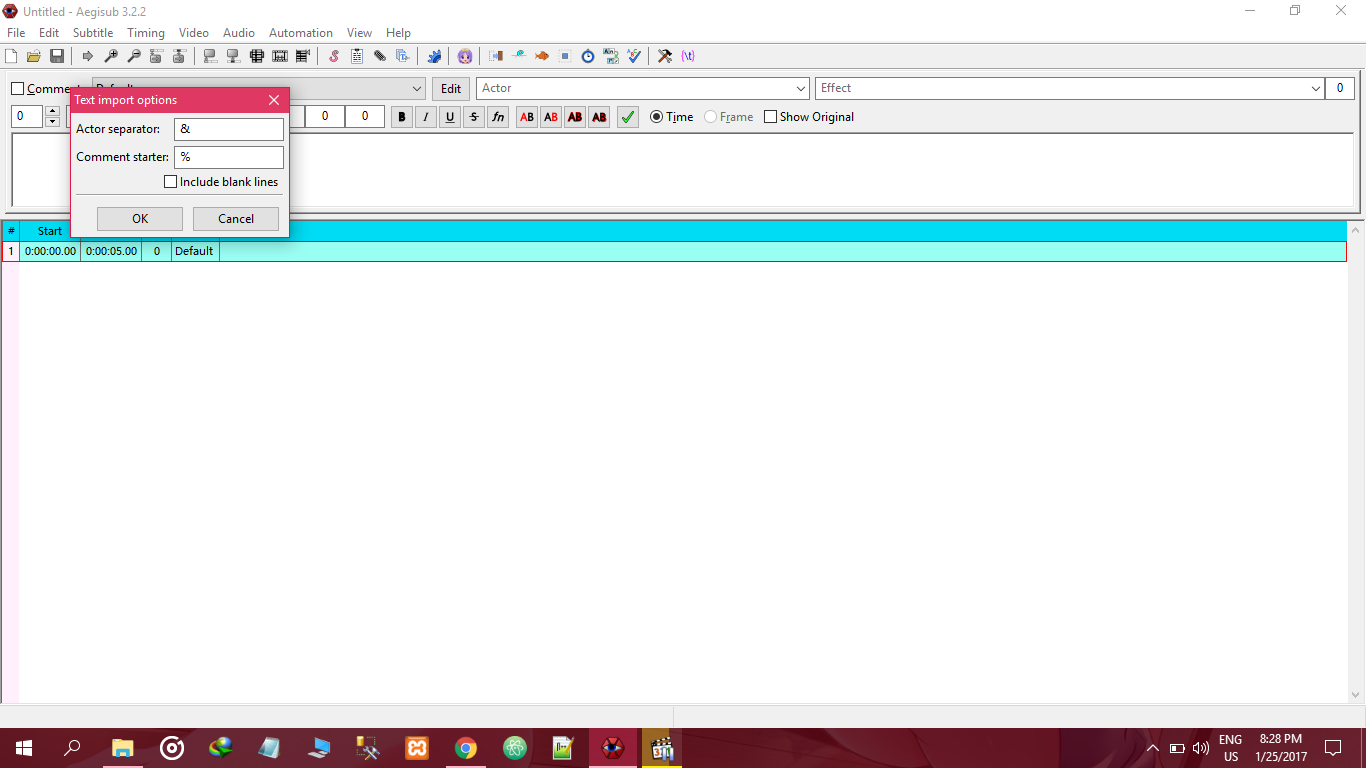Image resolution: width=1366 pixels, height=768 pixels.
Task: Expand the Actor combo box
Action: pyautogui.click(x=800, y=88)
